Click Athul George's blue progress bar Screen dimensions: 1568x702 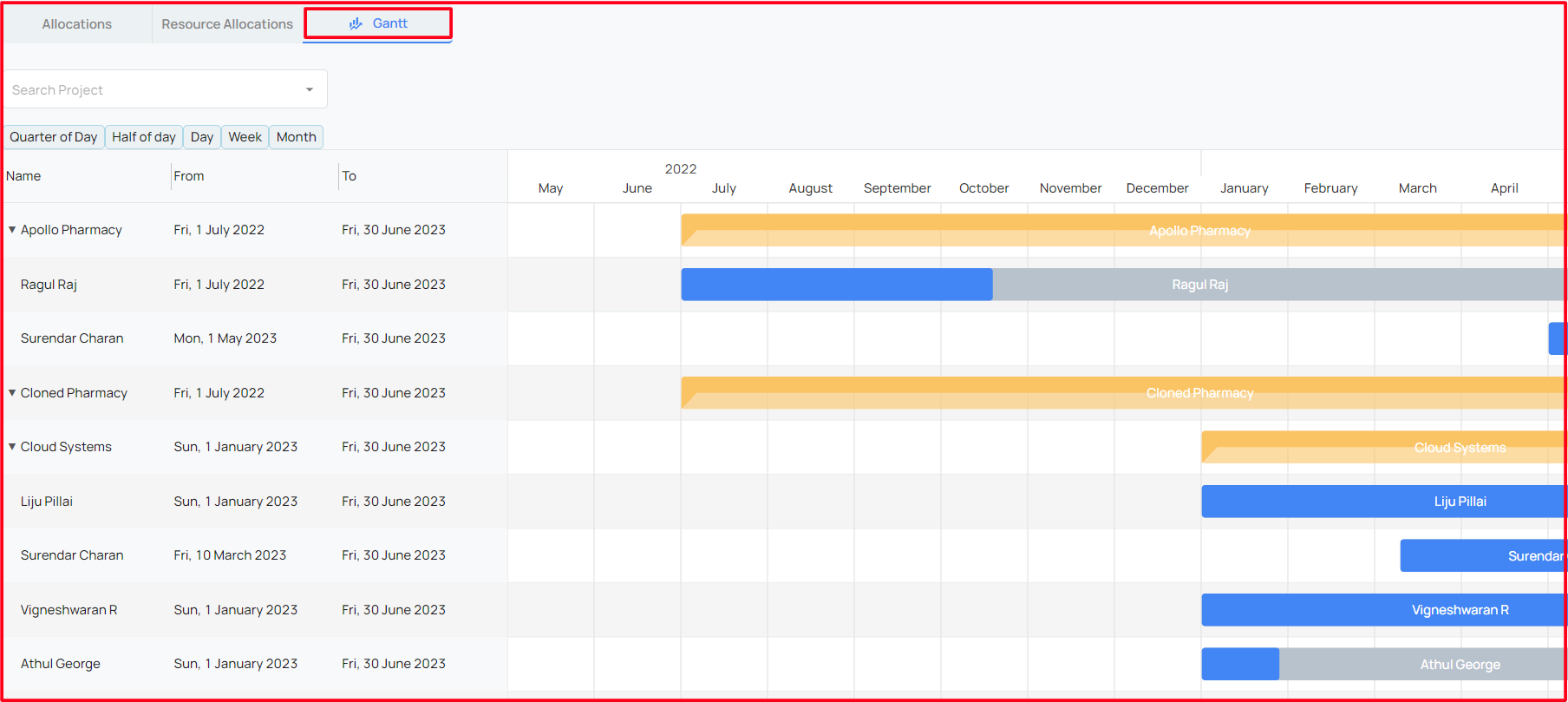1240,664
